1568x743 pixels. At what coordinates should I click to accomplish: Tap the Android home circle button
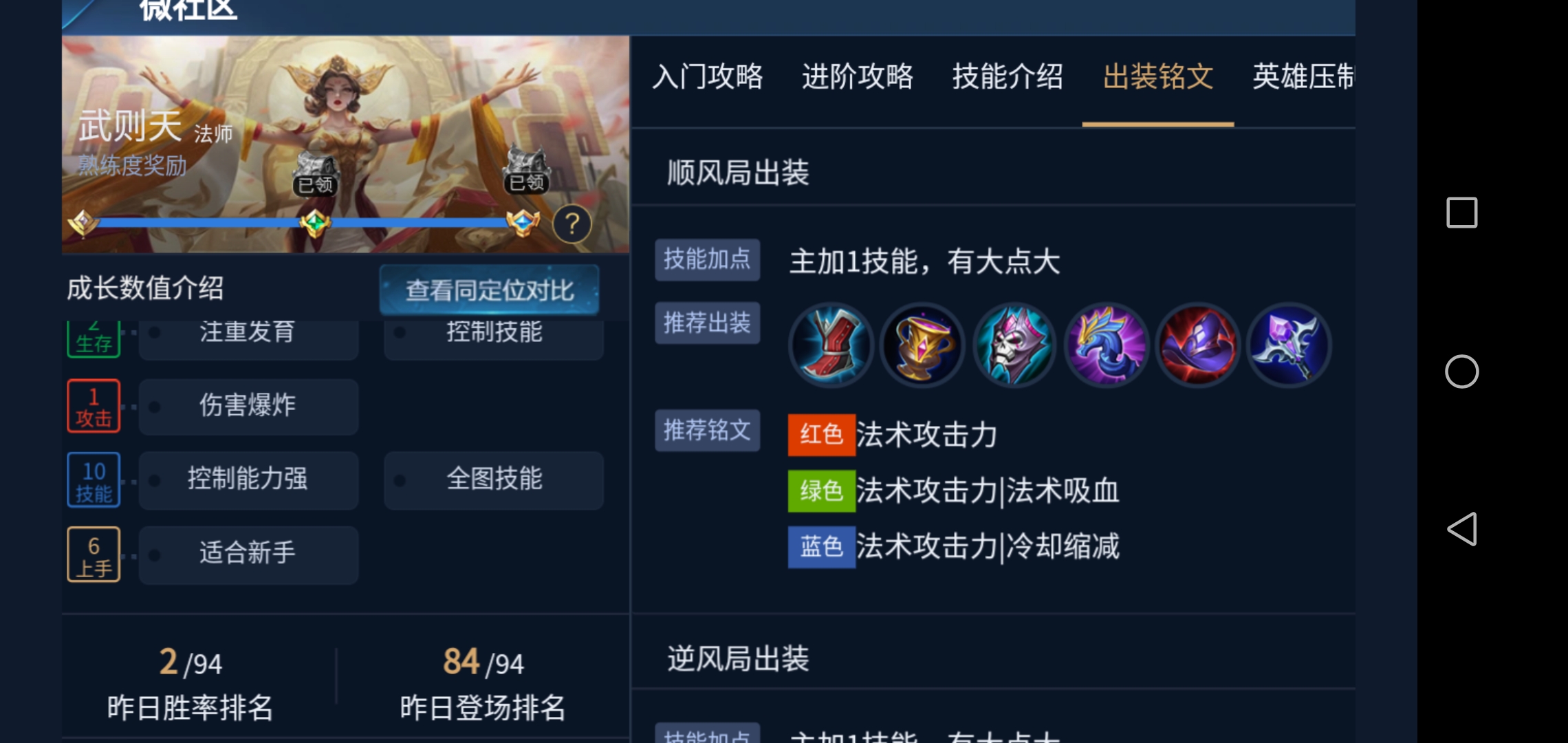point(1462,371)
